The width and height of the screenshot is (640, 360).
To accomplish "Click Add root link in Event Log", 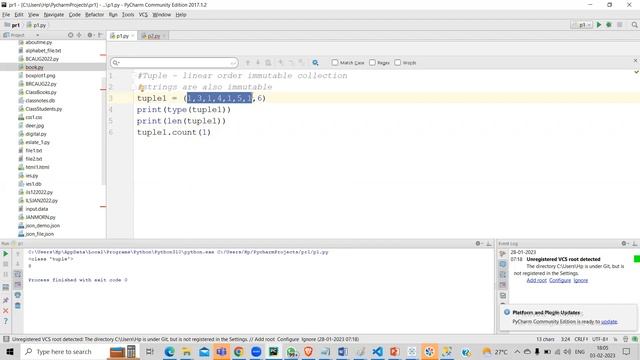I will coord(536,280).
